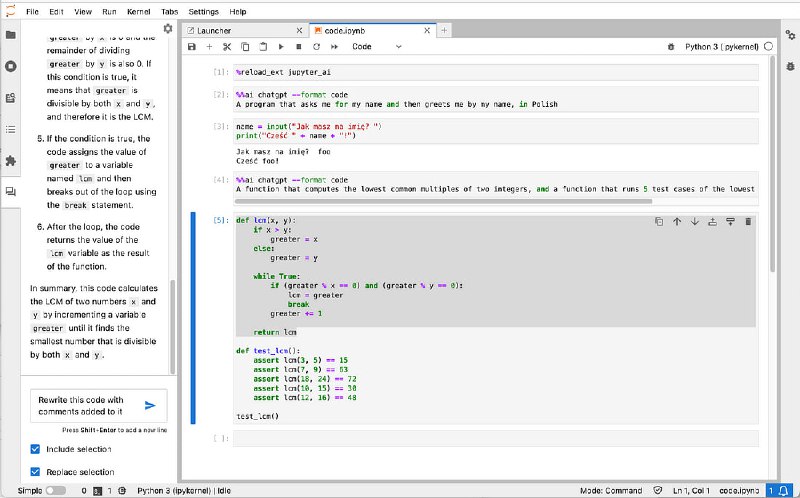This screenshot has height=498, width=800.
Task: Cut the selected cell with scissors
Action: 227,46
